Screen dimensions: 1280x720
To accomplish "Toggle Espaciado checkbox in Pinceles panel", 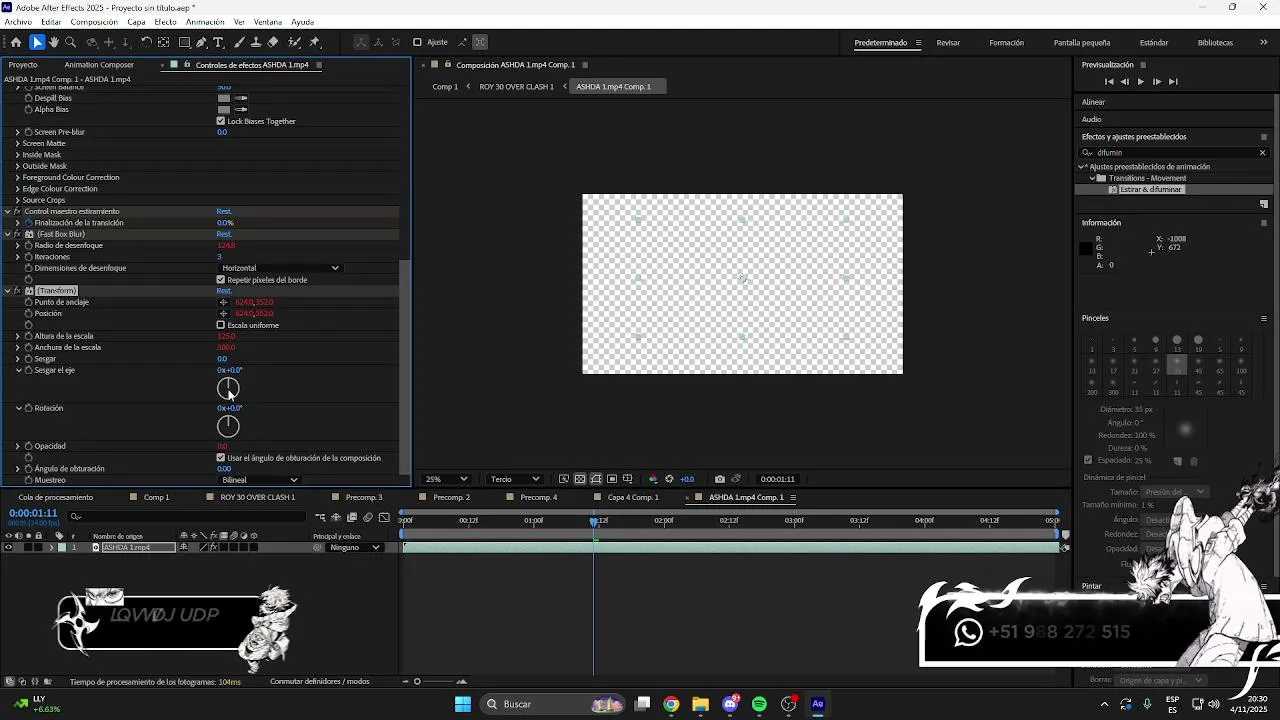I will click(1088, 460).
